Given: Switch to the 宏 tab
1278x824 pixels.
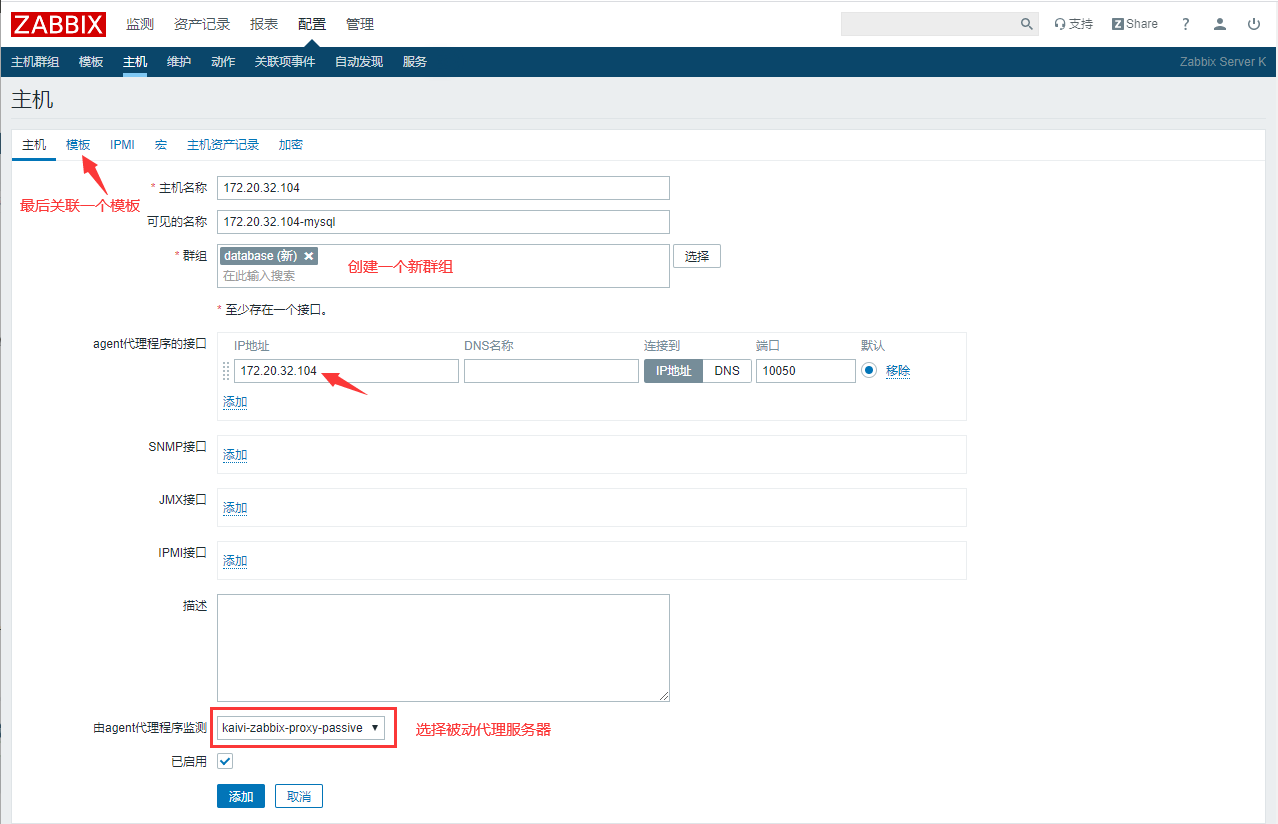Looking at the screenshot, I should pos(161,145).
